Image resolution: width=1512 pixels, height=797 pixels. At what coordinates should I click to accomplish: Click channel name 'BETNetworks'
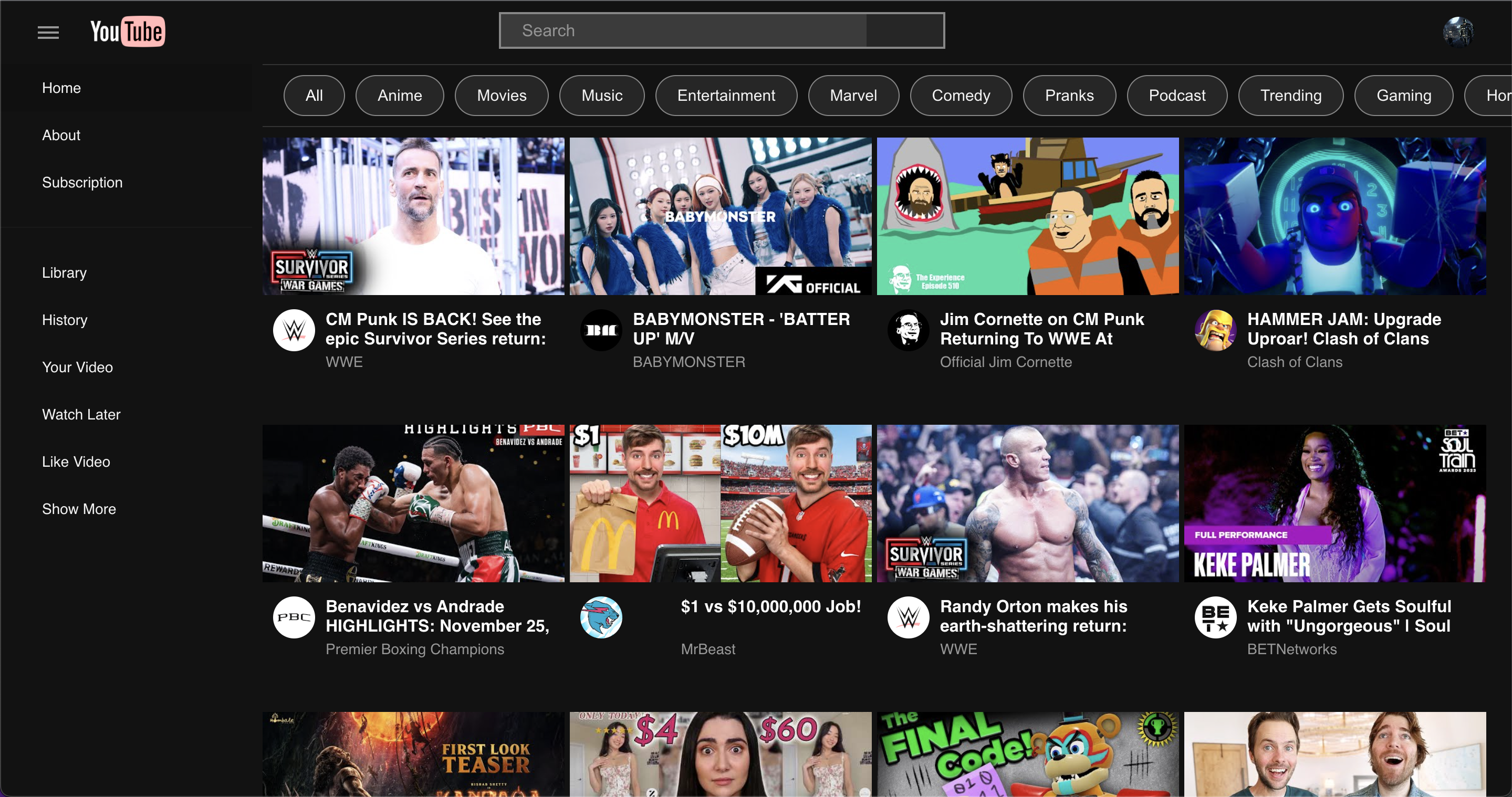(1292, 649)
